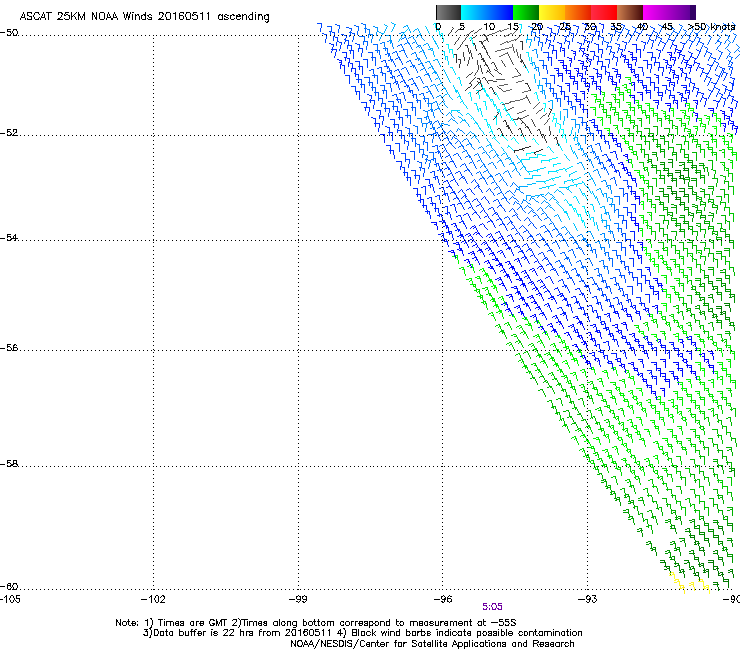Viewport: 740px width, 650px height.
Task: Click the chart title 'ASCAT 25KM NOAA Winds 20160511 ascending'
Action: (x=144, y=17)
